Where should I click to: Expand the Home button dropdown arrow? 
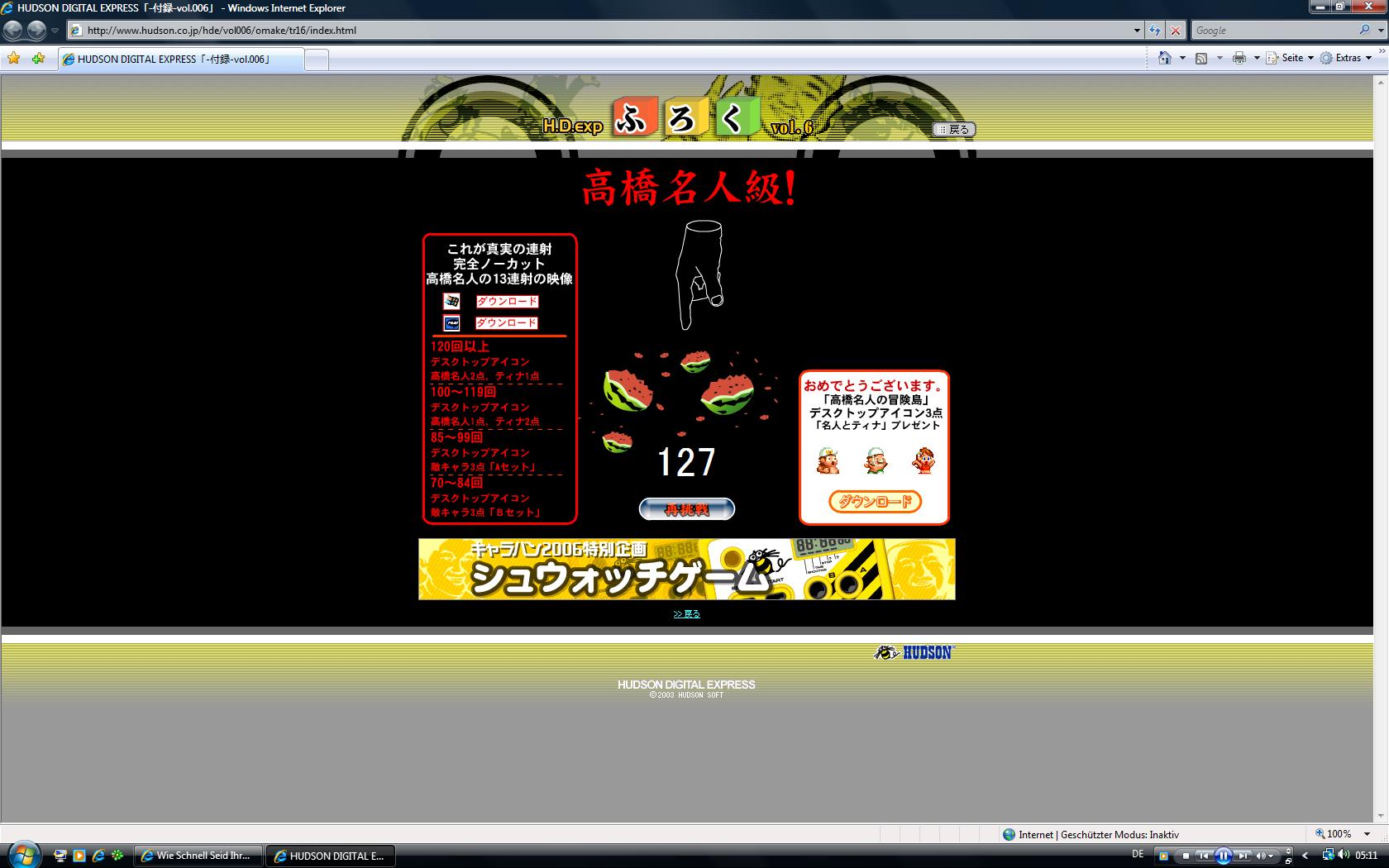[x=1182, y=58]
